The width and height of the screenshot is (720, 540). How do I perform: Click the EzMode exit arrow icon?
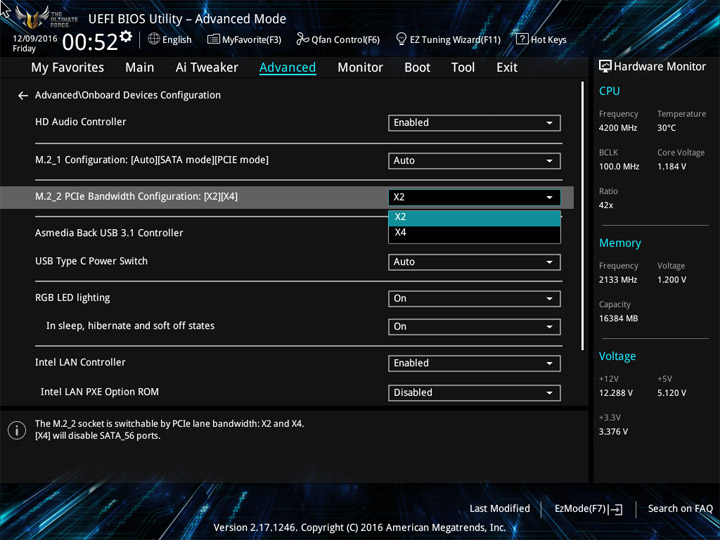click(x=616, y=509)
